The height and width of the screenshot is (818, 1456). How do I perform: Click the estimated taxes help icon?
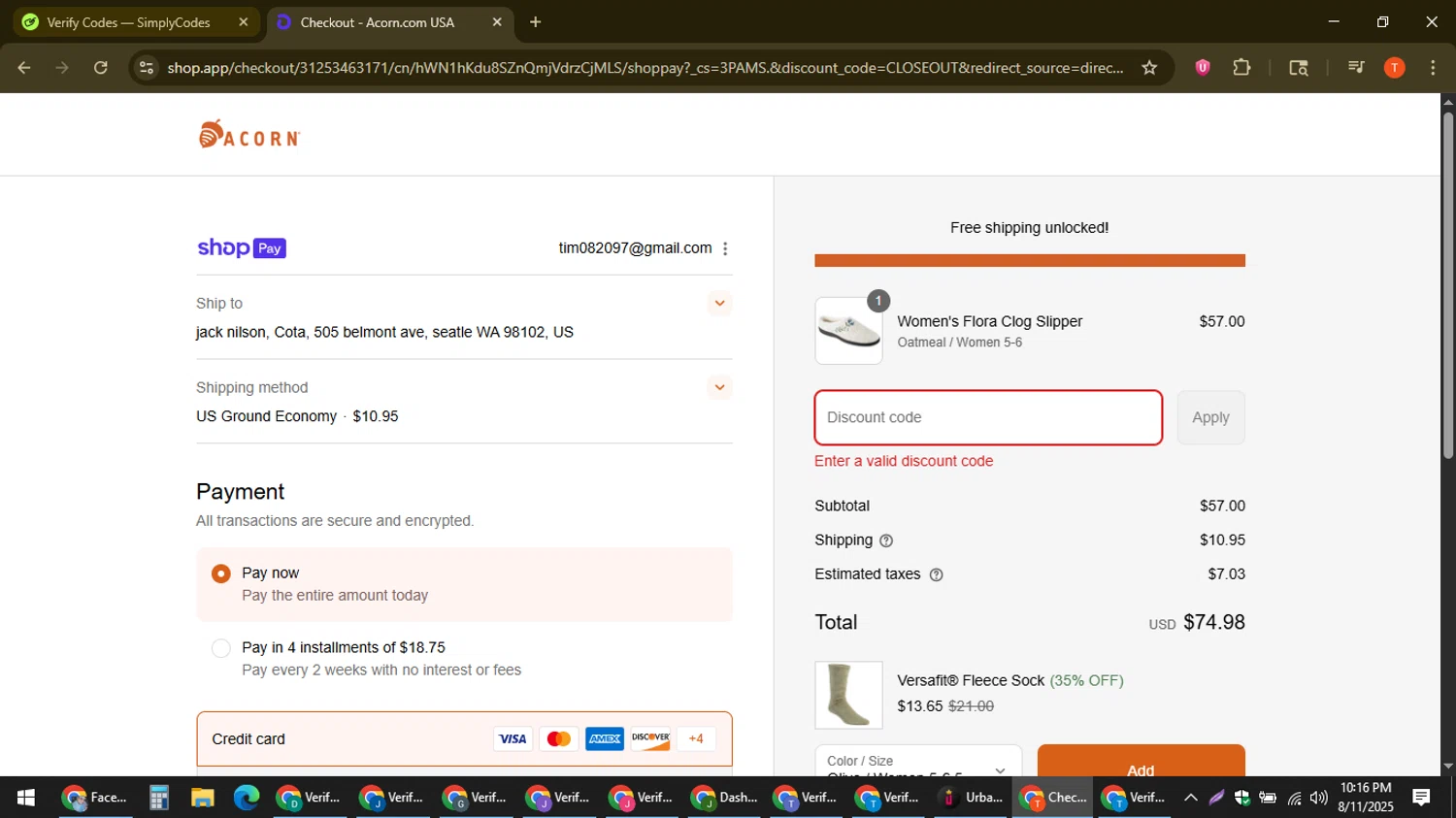click(x=936, y=574)
